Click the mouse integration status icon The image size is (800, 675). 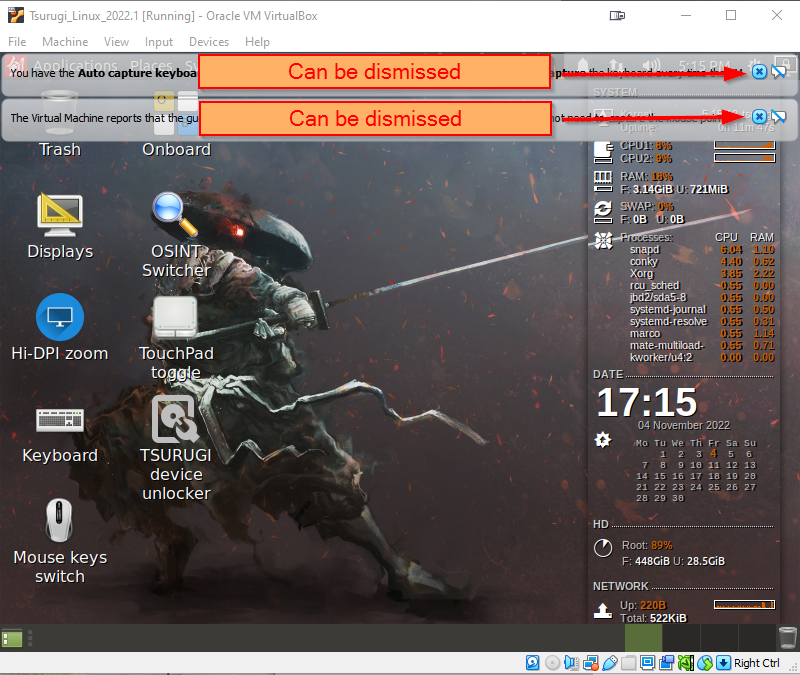tap(705, 663)
